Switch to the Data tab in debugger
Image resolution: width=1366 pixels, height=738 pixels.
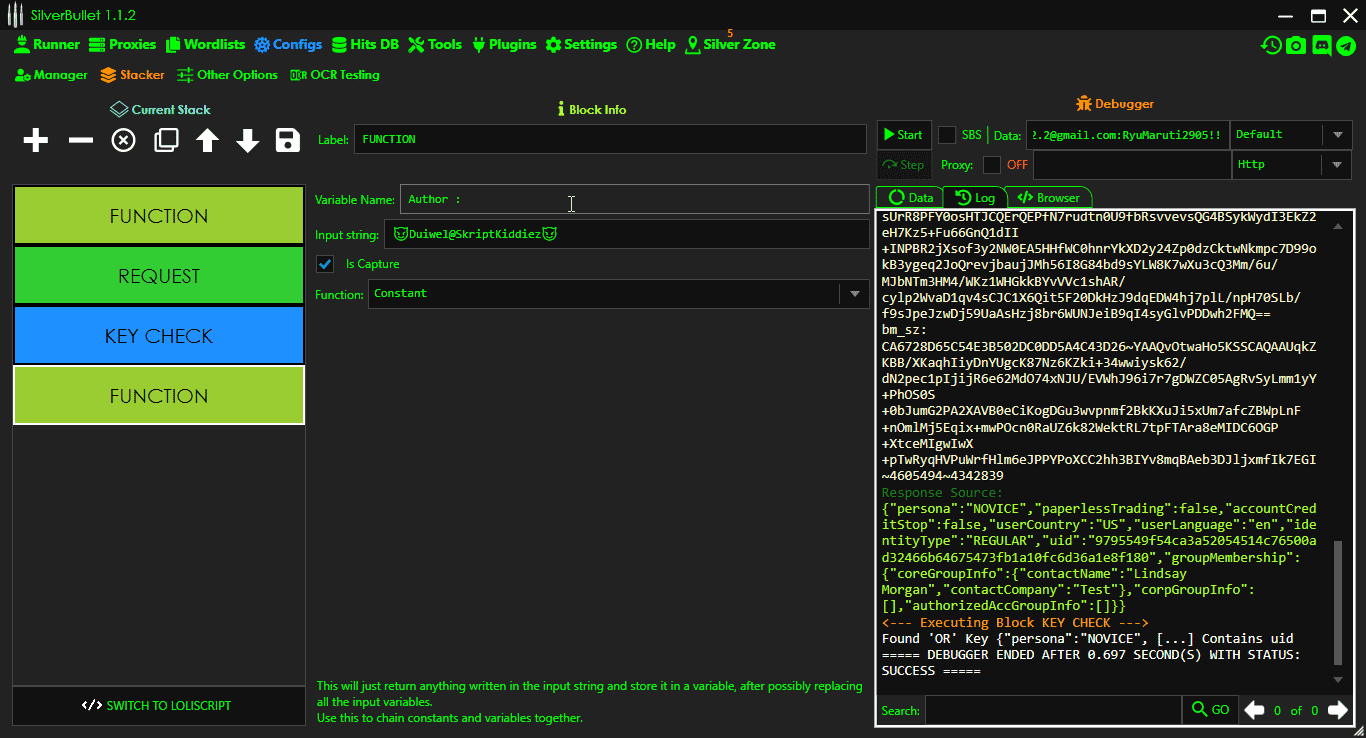[x=910, y=198]
